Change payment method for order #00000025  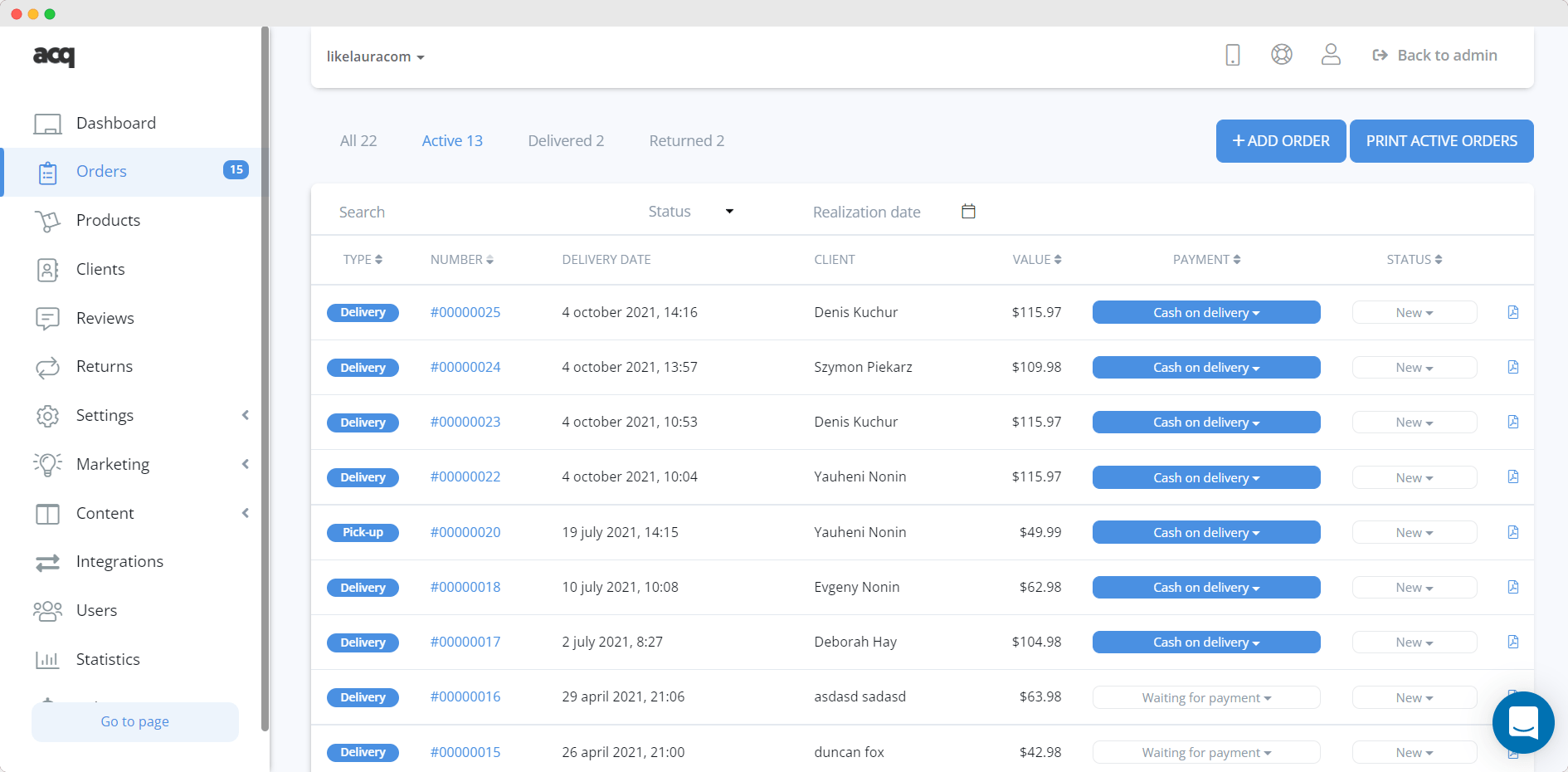point(1206,312)
